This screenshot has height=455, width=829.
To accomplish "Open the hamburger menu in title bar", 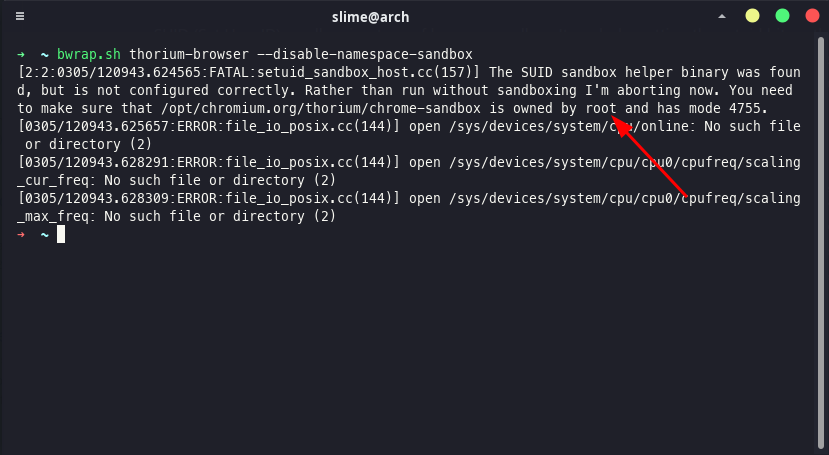I will pyautogui.click(x=20, y=16).
